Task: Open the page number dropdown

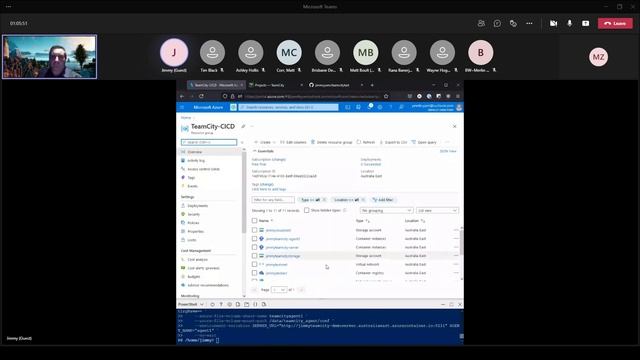Action: tap(279, 290)
